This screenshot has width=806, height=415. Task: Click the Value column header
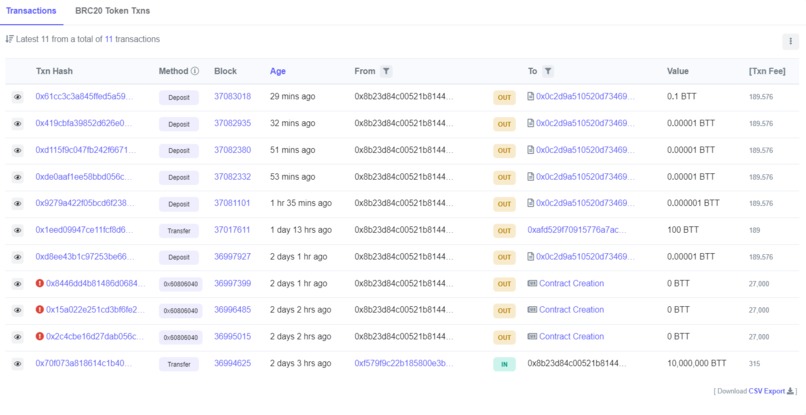(677, 71)
